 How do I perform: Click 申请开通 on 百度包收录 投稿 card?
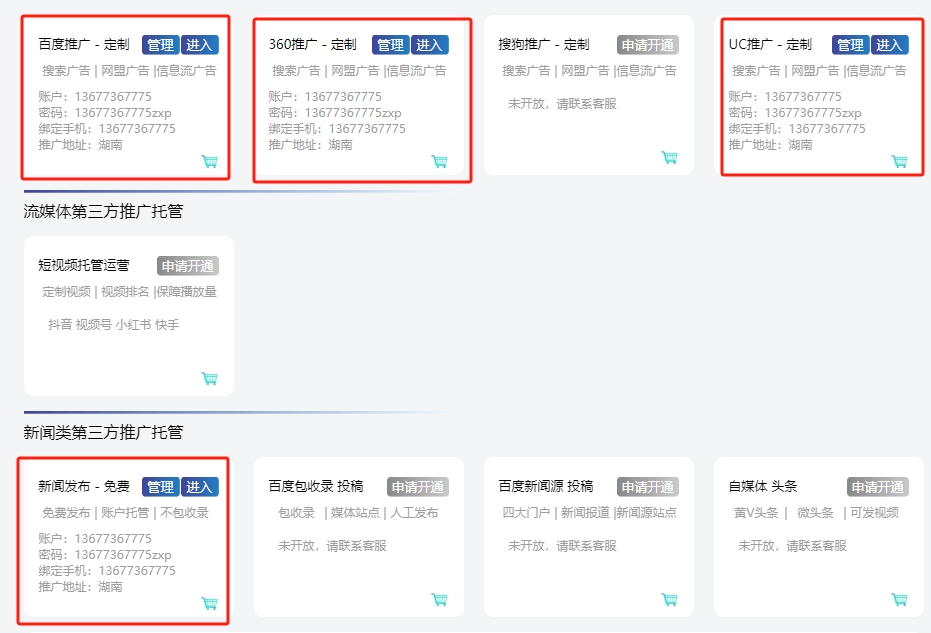pyautogui.click(x=417, y=487)
